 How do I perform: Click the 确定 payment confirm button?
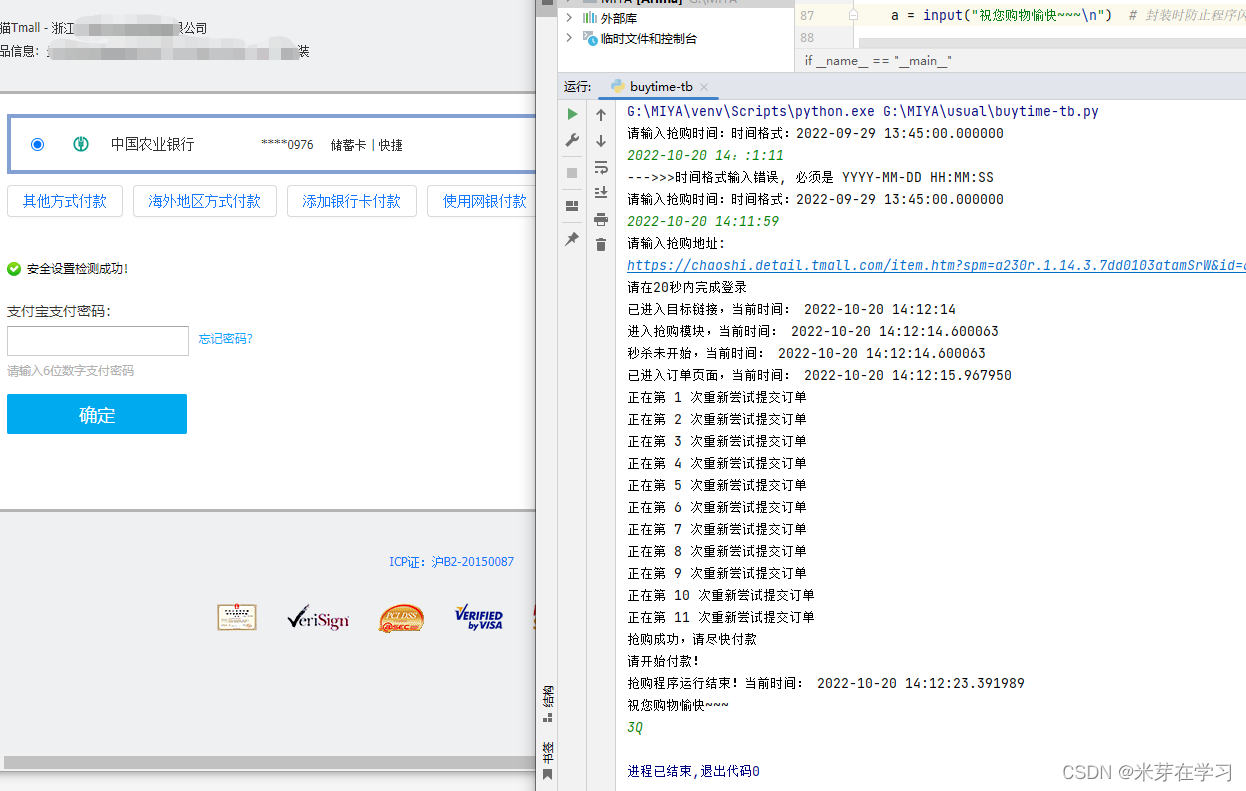tap(97, 414)
